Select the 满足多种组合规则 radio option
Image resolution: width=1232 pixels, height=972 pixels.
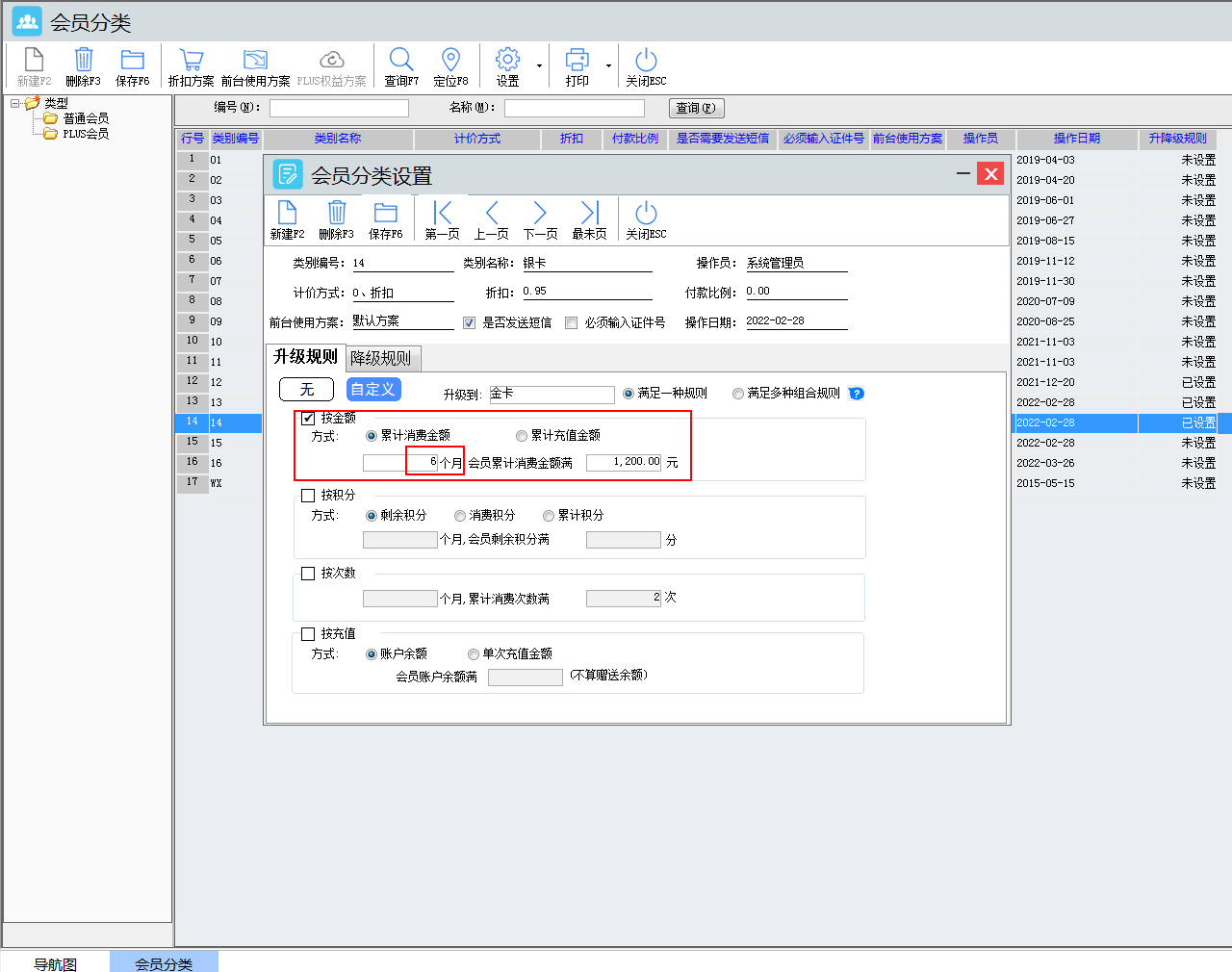click(738, 394)
